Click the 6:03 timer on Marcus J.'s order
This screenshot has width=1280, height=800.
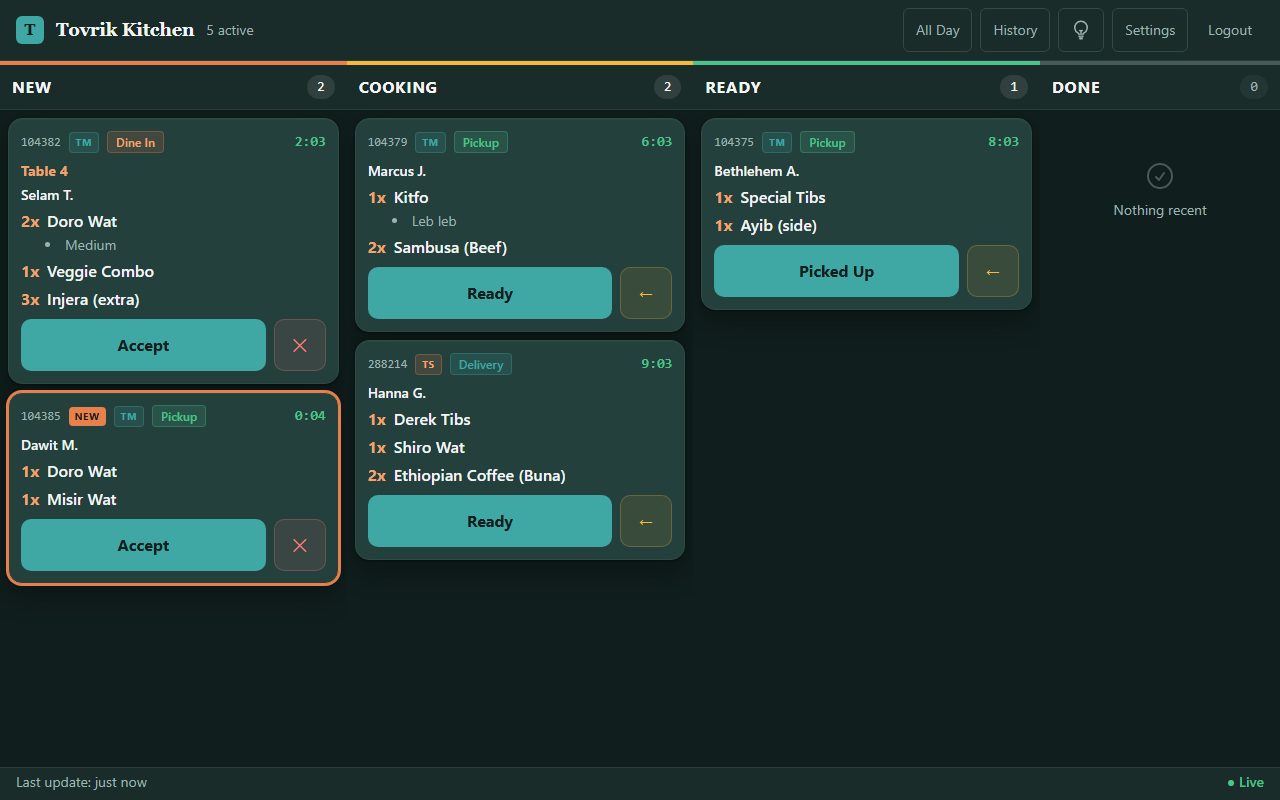pyautogui.click(x=657, y=142)
